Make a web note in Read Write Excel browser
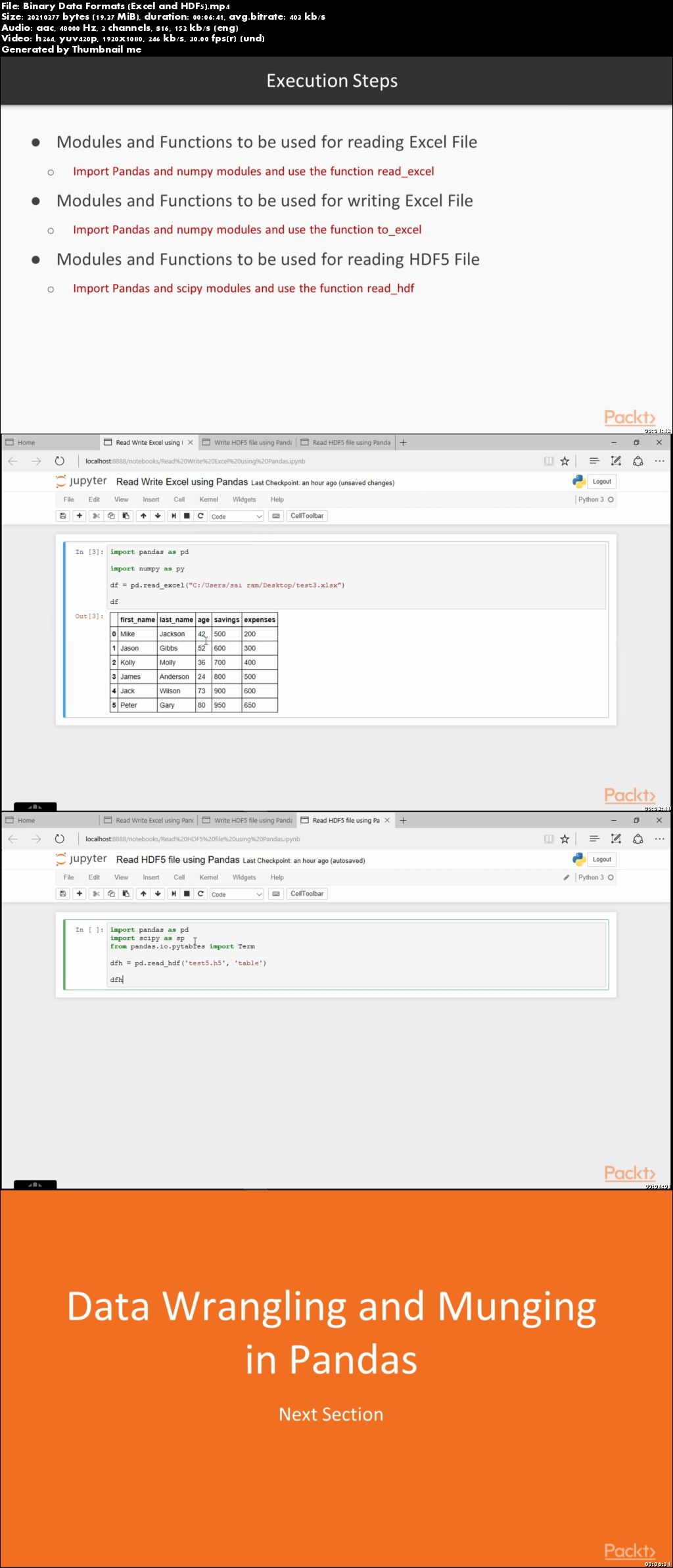673x1568 pixels. pyautogui.click(x=616, y=461)
